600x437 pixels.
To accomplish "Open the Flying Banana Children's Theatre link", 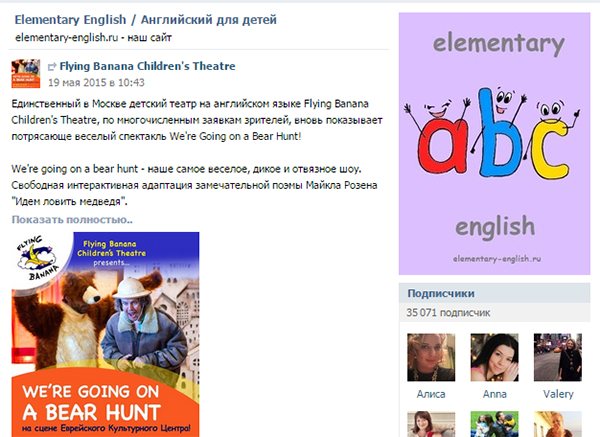I will coord(147,66).
